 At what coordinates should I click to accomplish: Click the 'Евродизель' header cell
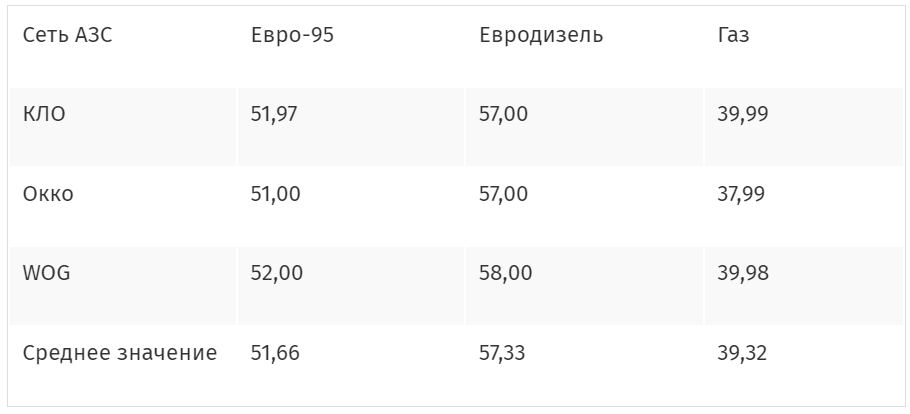[x=541, y=36]
